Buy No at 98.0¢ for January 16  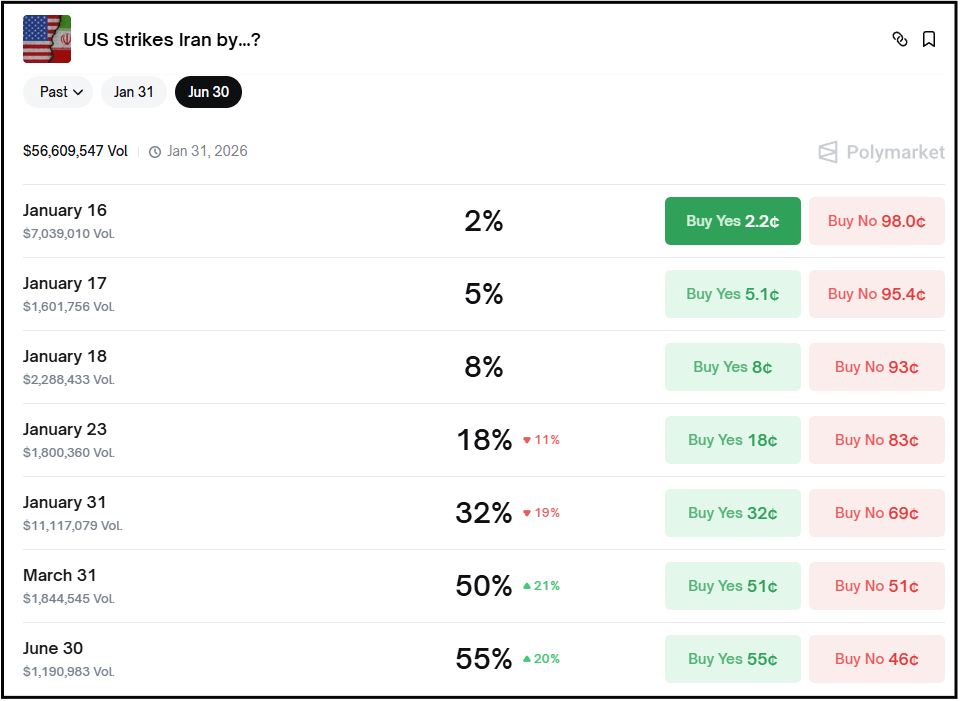876,221
